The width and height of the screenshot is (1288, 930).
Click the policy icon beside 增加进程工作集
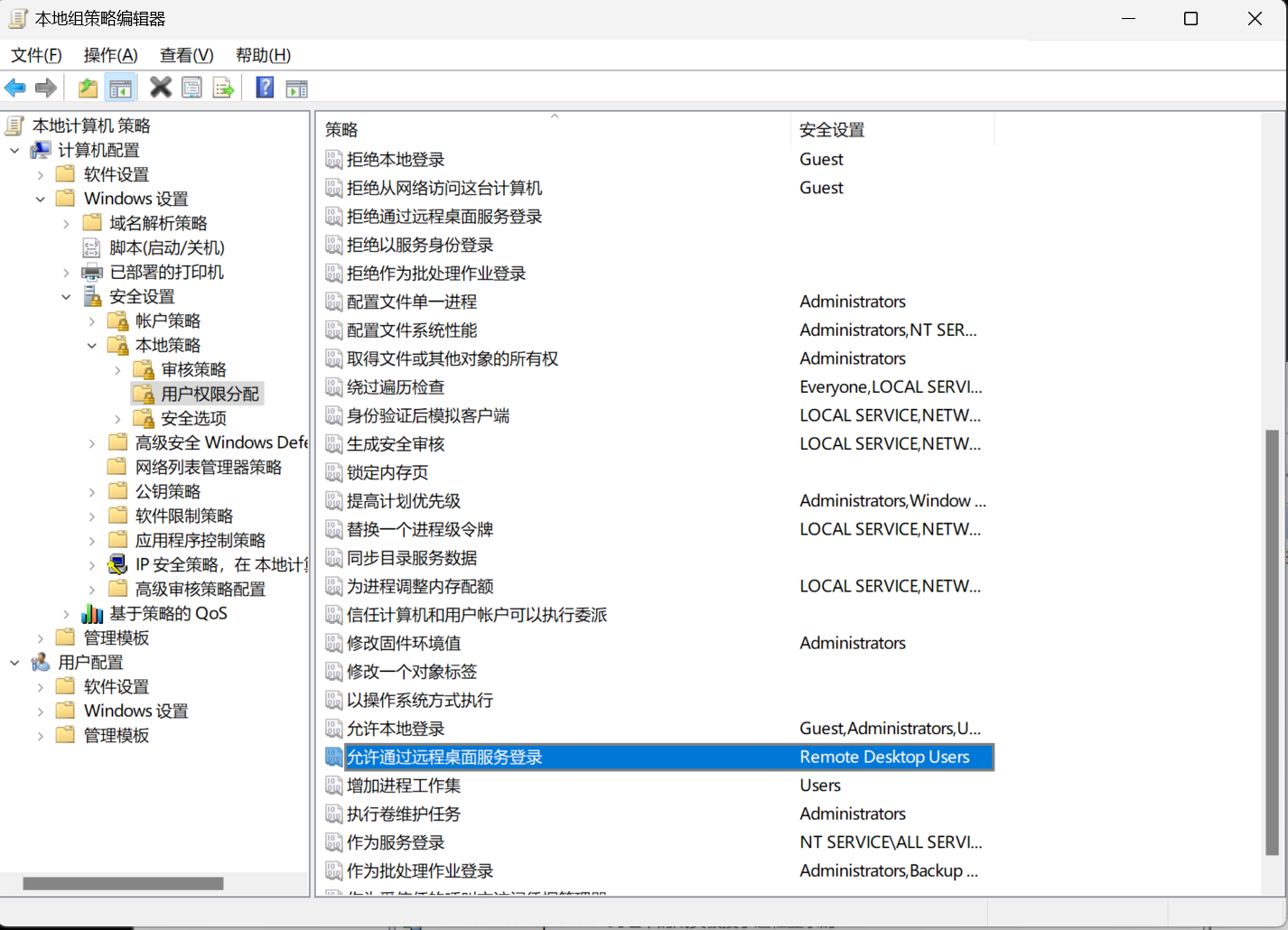pos(334,786)
